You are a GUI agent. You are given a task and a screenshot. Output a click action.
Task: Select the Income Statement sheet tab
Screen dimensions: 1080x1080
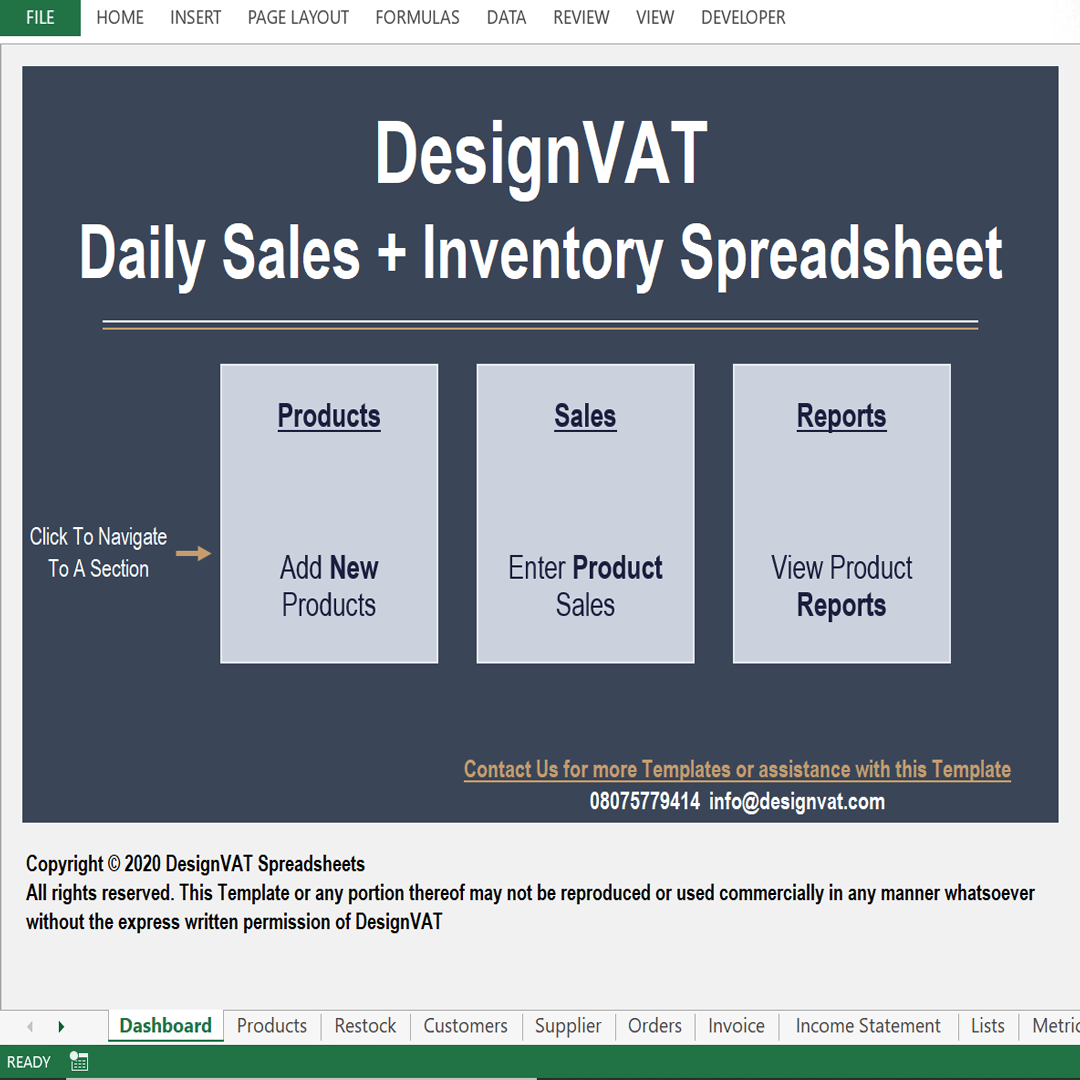click(867, 1026)
